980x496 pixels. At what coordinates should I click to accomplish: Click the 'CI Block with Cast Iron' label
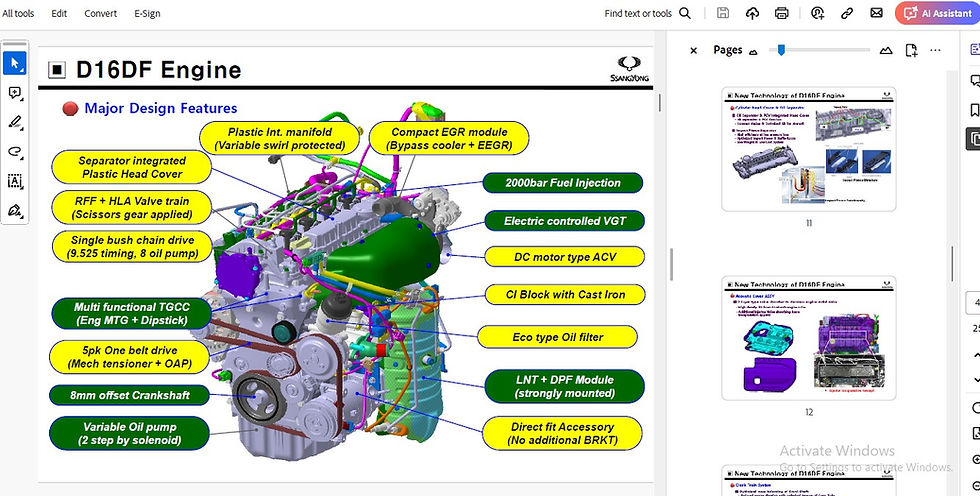click(565, 295)
